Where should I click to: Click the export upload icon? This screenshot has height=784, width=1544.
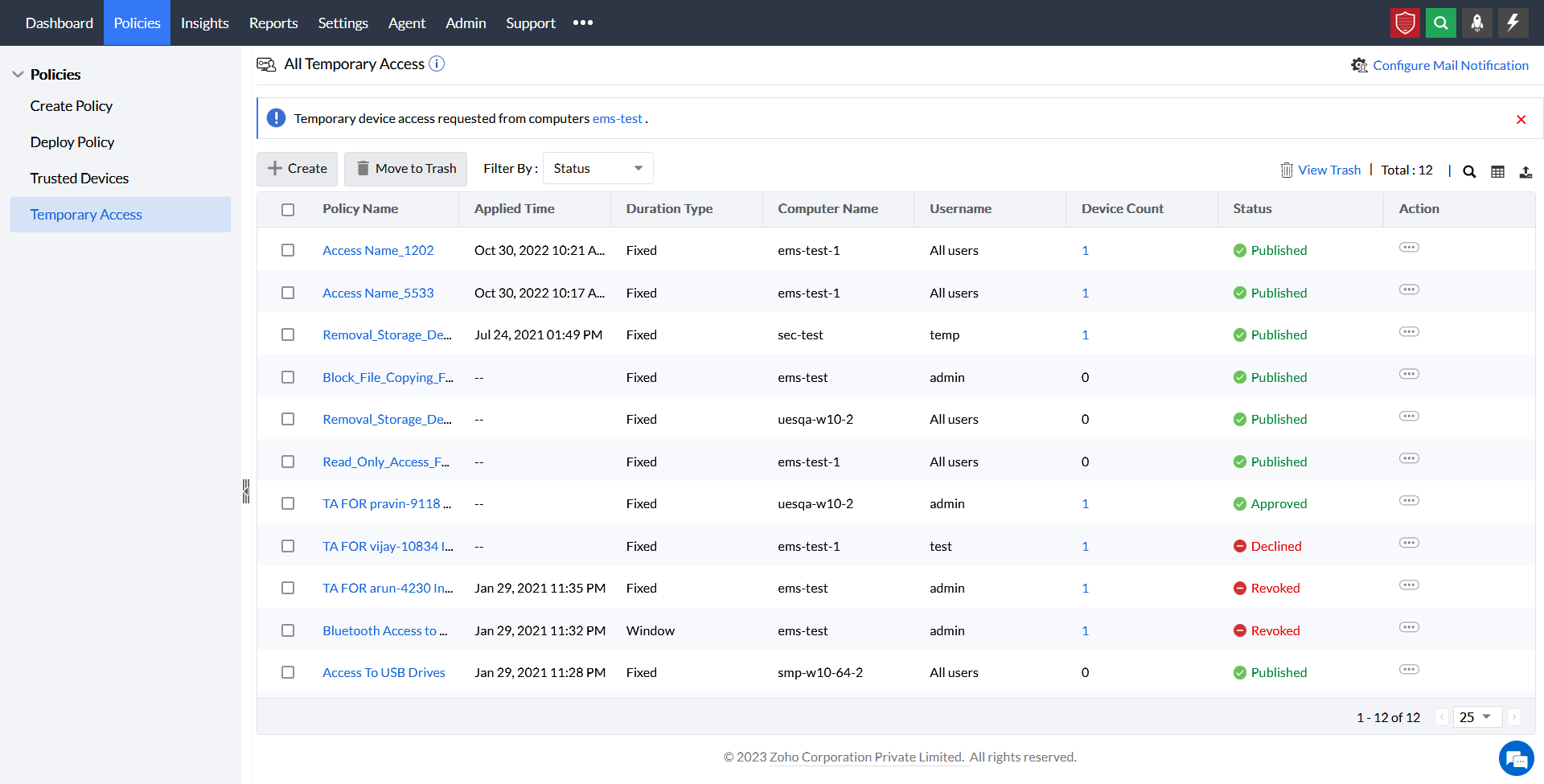1526,171
